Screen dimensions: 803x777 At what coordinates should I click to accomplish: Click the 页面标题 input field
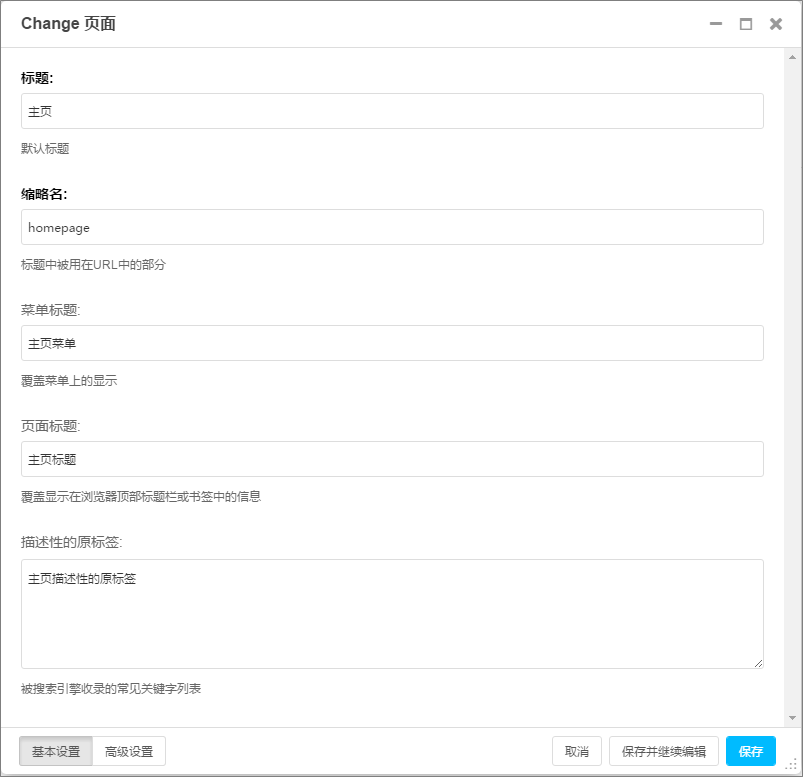pyautogui.click(x=392, y=459)
